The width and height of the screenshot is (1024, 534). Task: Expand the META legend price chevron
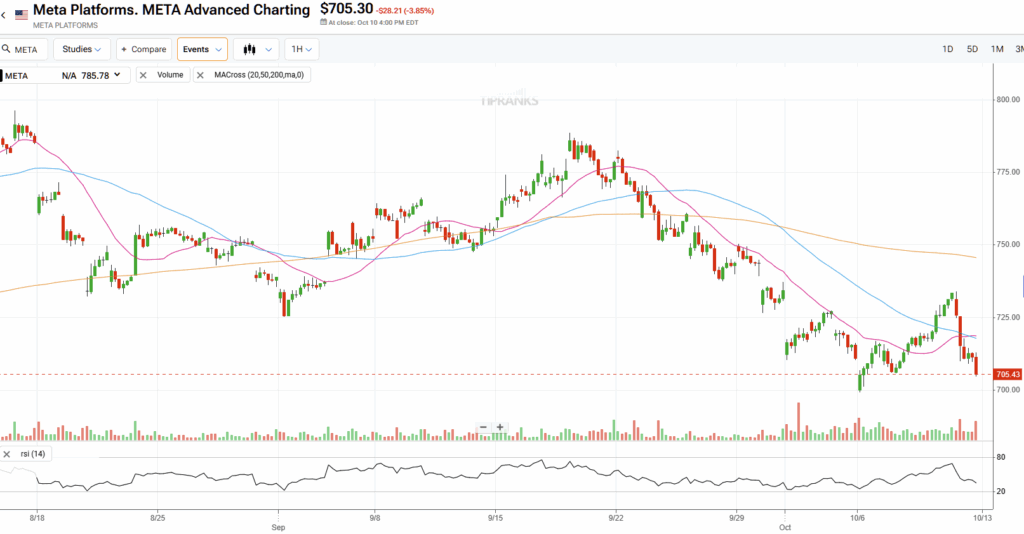(118, 75)
